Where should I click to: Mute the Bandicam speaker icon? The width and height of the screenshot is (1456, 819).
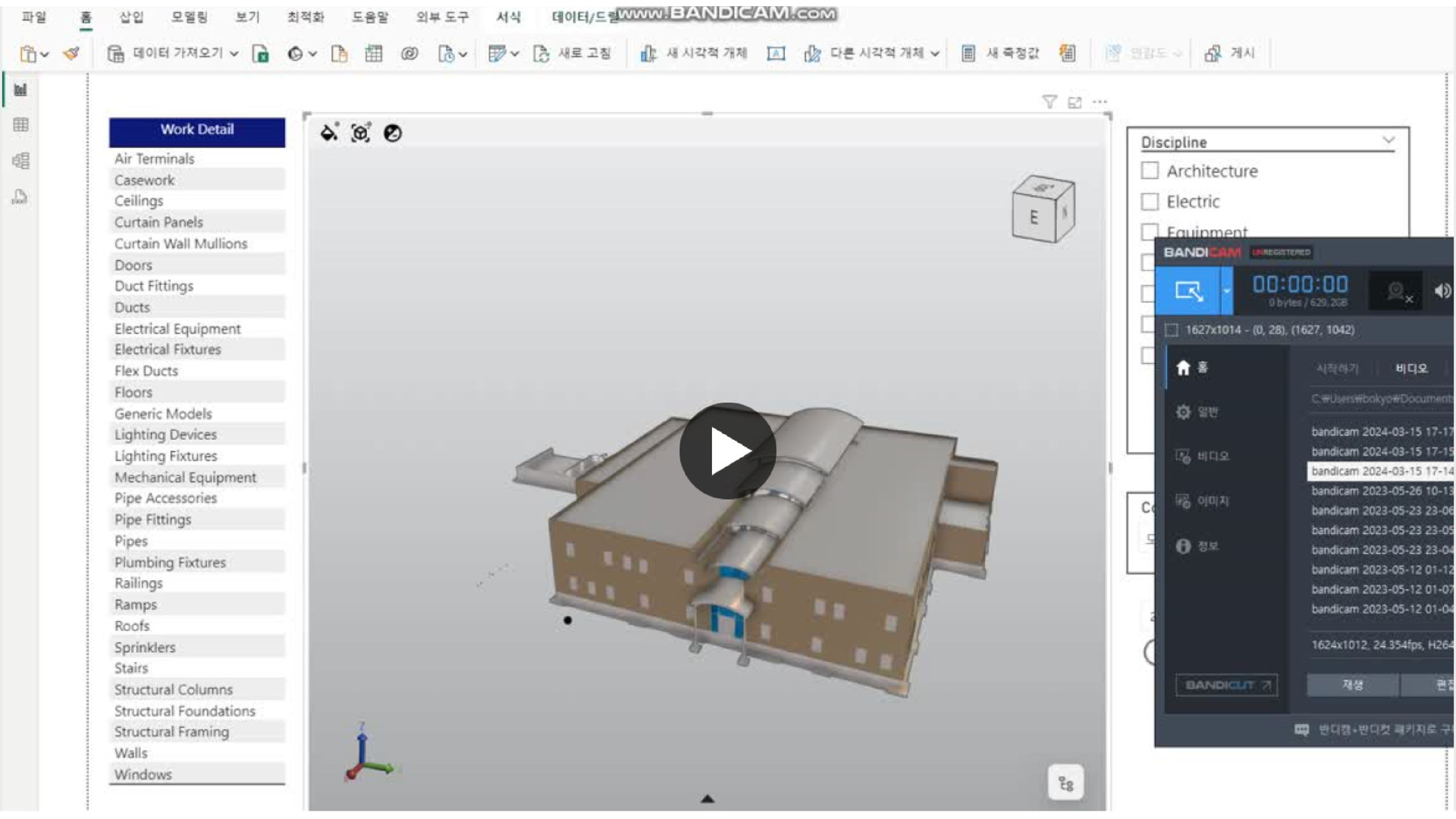pos(1442,290)
